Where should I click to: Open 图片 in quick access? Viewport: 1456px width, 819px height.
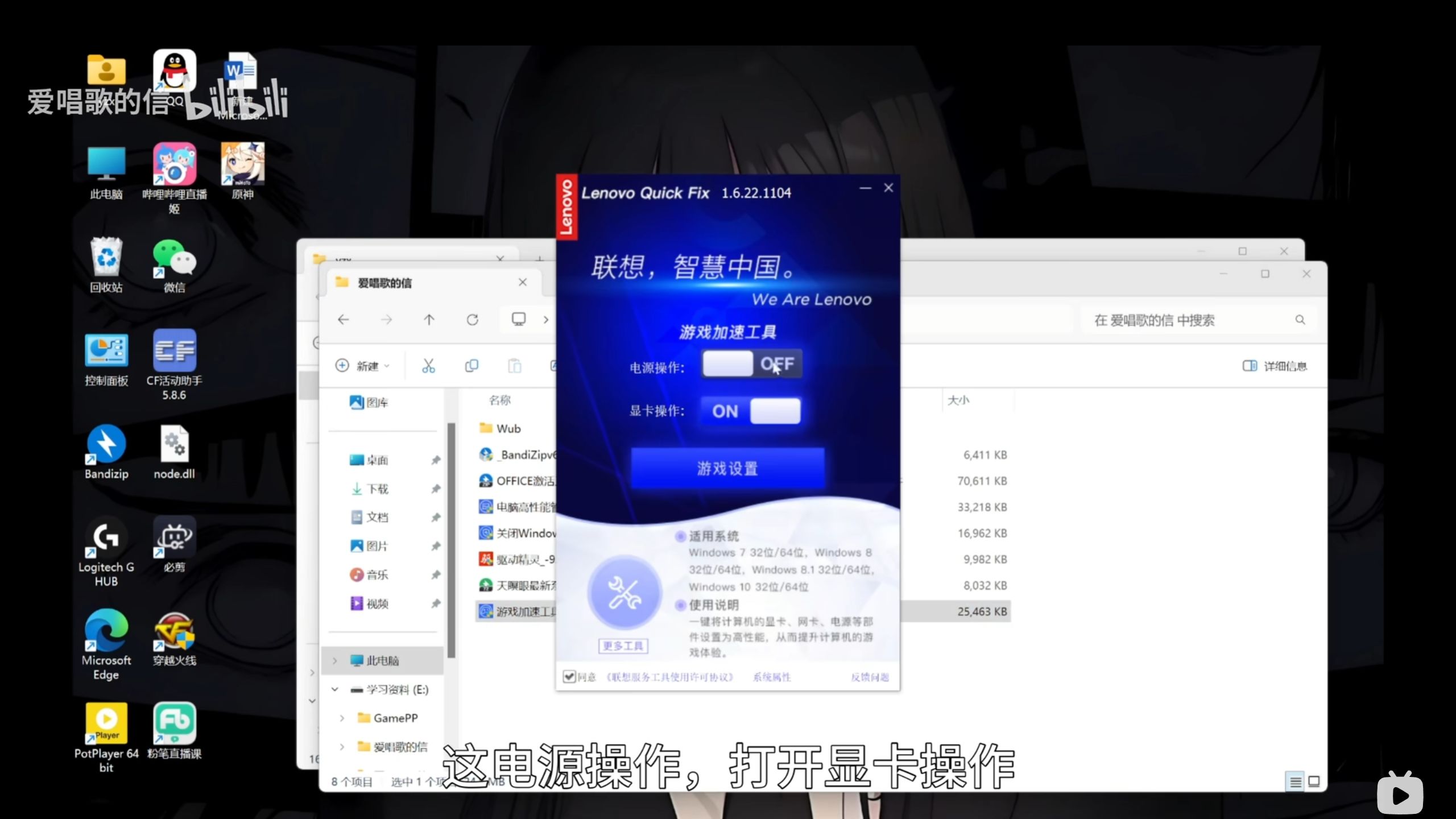(369, 546)
